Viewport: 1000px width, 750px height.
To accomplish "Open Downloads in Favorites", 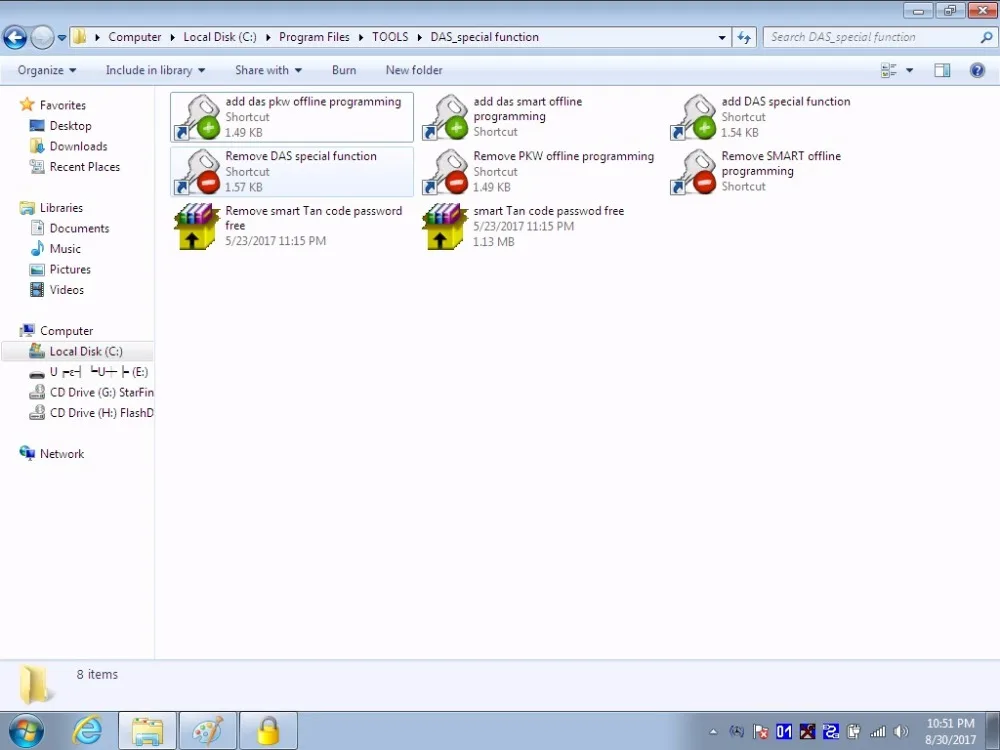I will click(x=78, y=146).
